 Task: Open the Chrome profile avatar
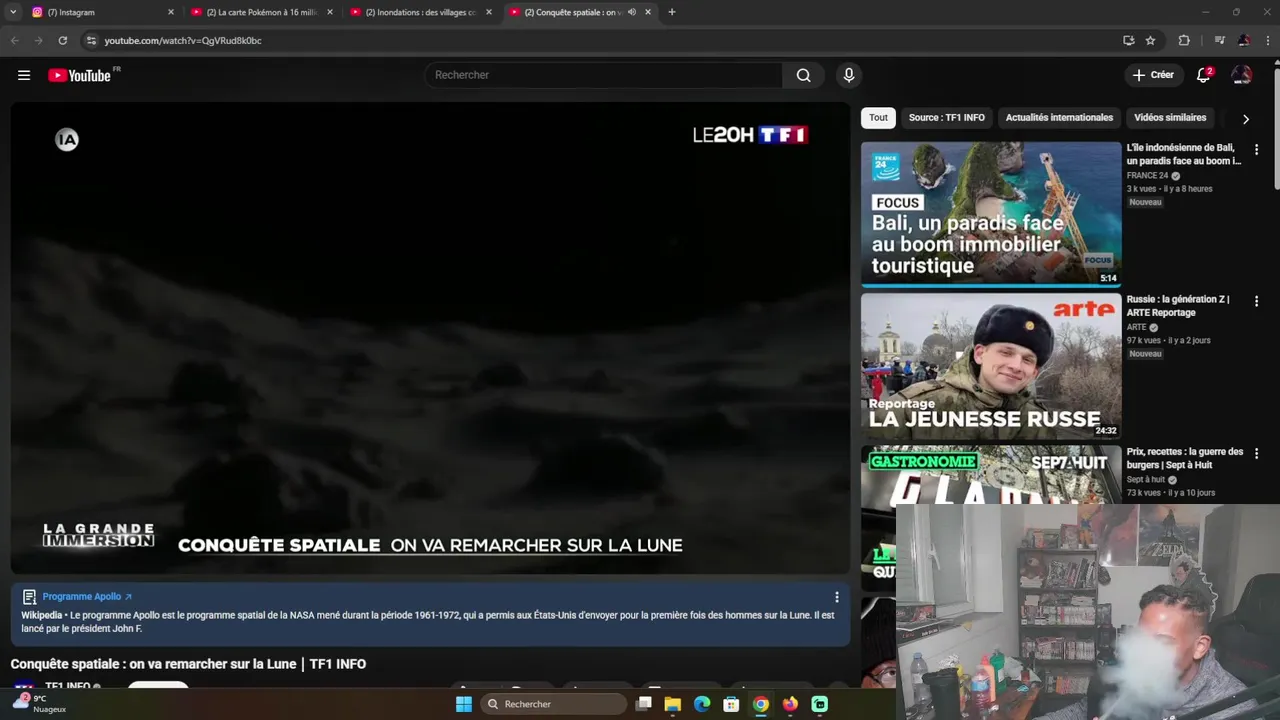(1244, 41)
